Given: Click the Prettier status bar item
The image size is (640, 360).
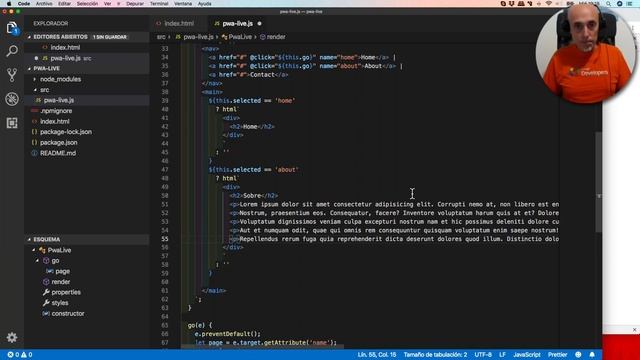Looking at the screenshot, I should 557,355.
